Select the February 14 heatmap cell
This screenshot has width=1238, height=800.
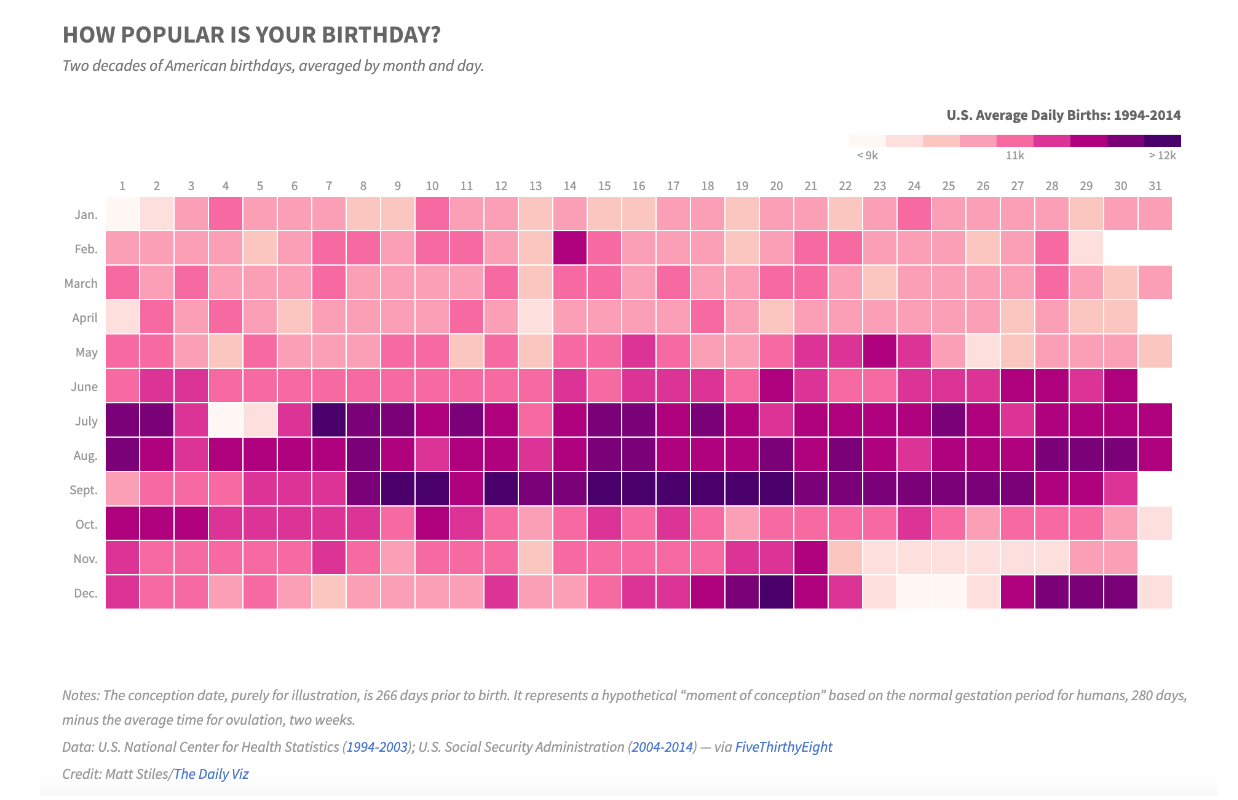tap(570, 248)
